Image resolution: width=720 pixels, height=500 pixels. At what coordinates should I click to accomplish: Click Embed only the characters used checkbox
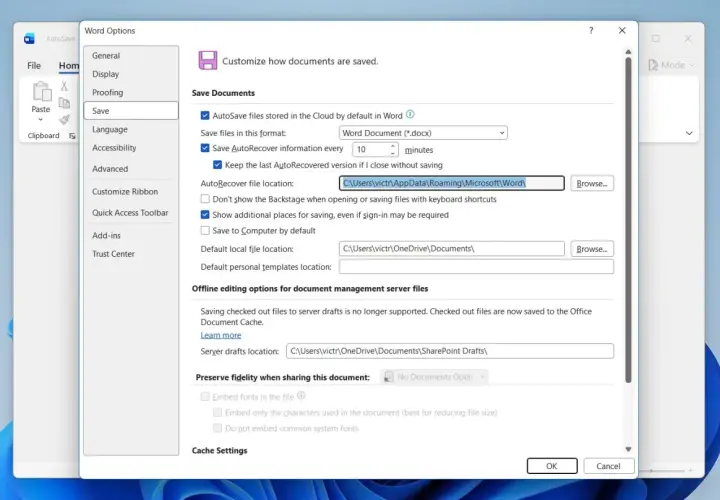click(217, 412)
